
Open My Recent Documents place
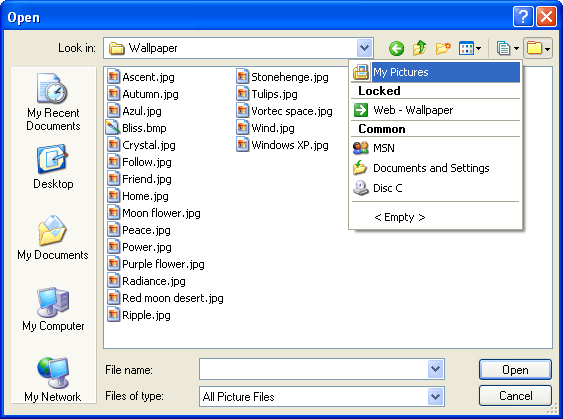click(x=53, y=102)
